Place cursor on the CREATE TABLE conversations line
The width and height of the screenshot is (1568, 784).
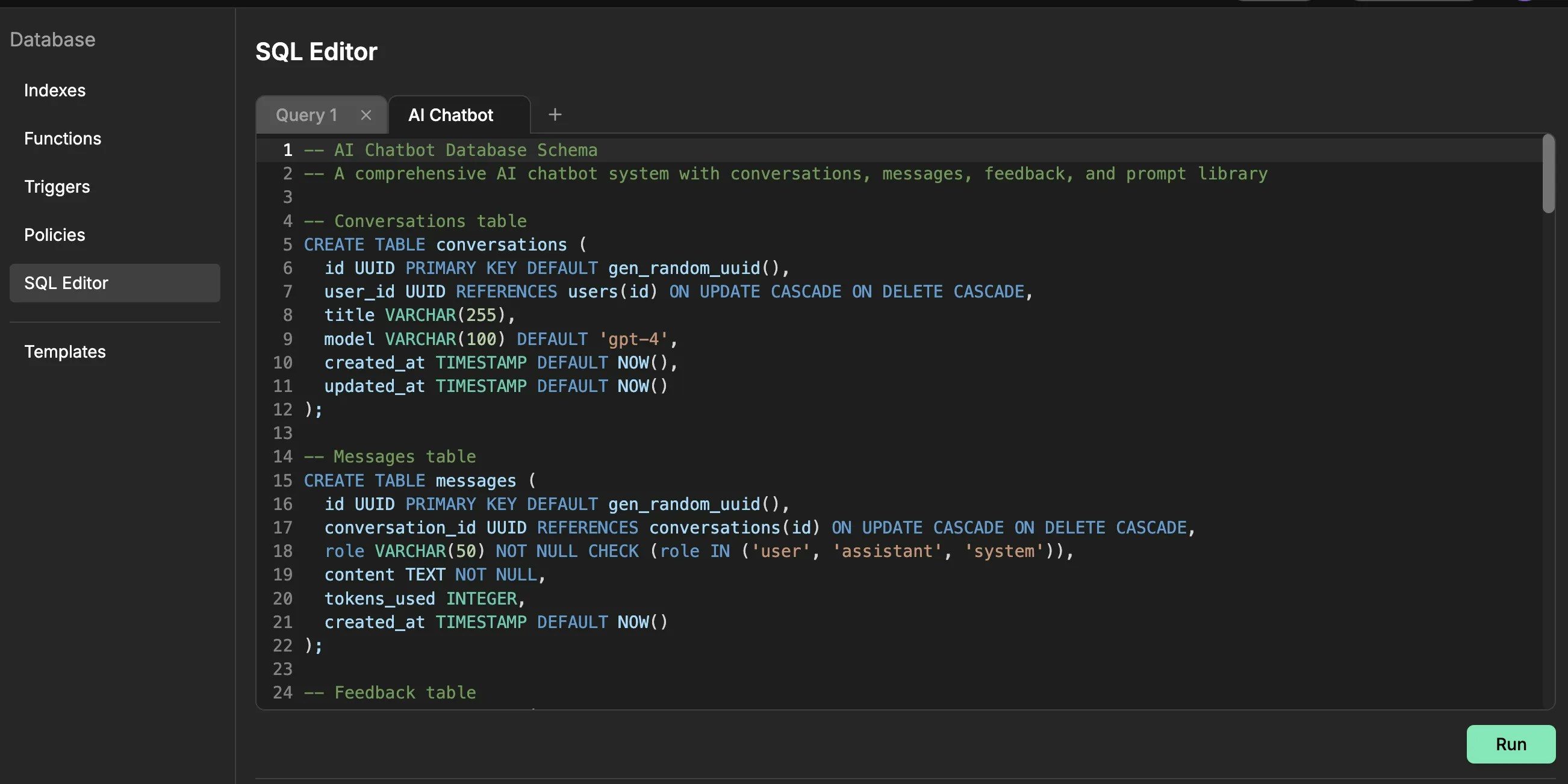(x=444, y=244)
